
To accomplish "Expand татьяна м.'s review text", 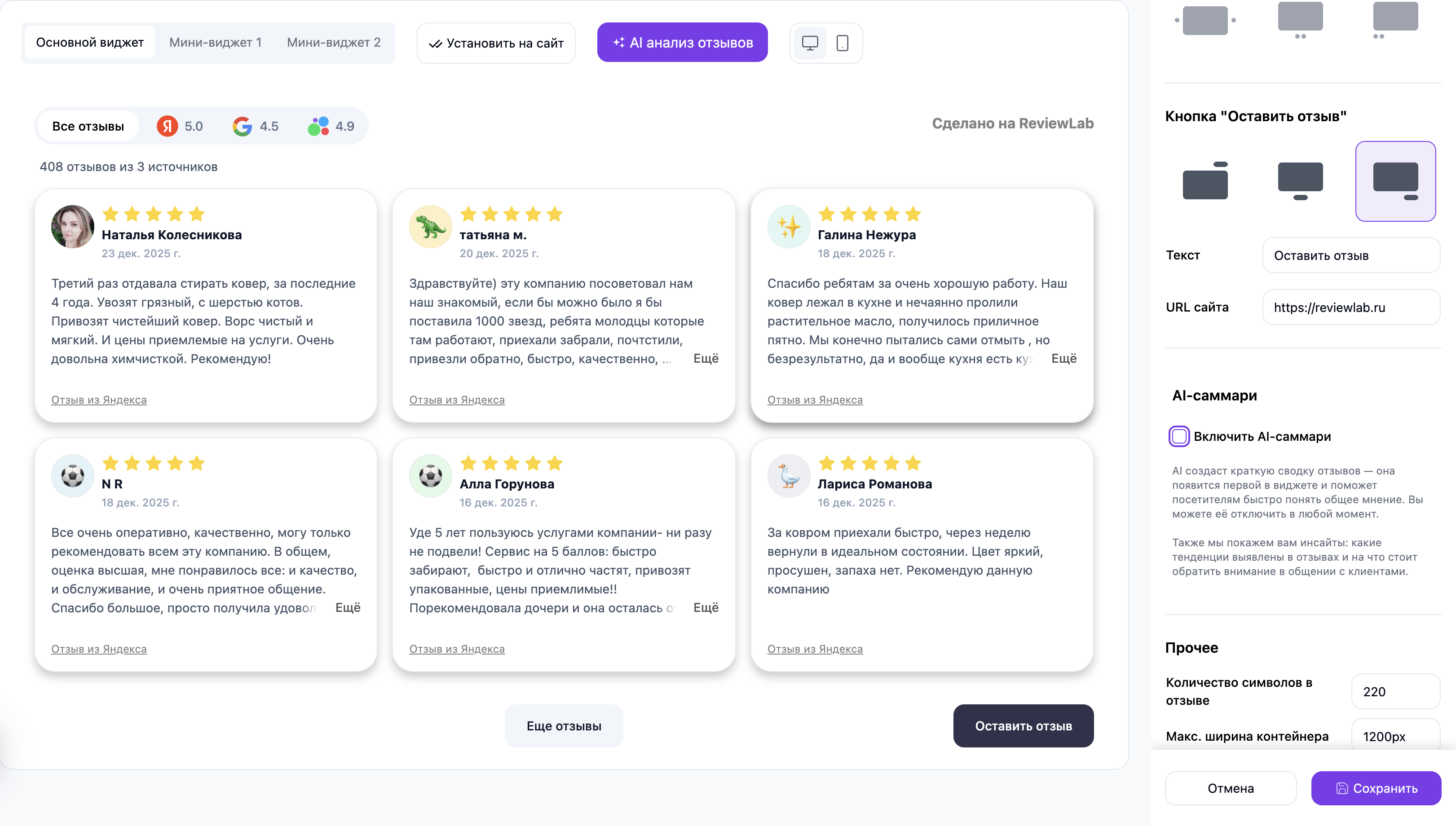I will 706,358.
